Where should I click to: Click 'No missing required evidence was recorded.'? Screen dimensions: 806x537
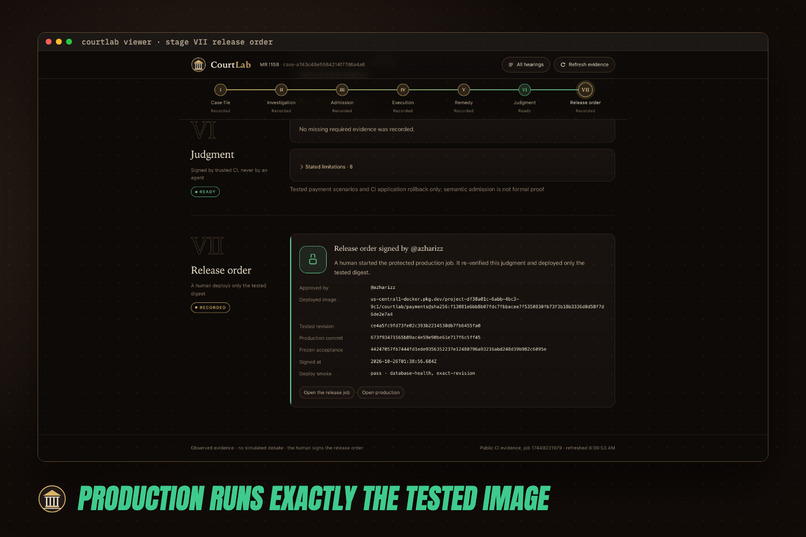(357, 129)
